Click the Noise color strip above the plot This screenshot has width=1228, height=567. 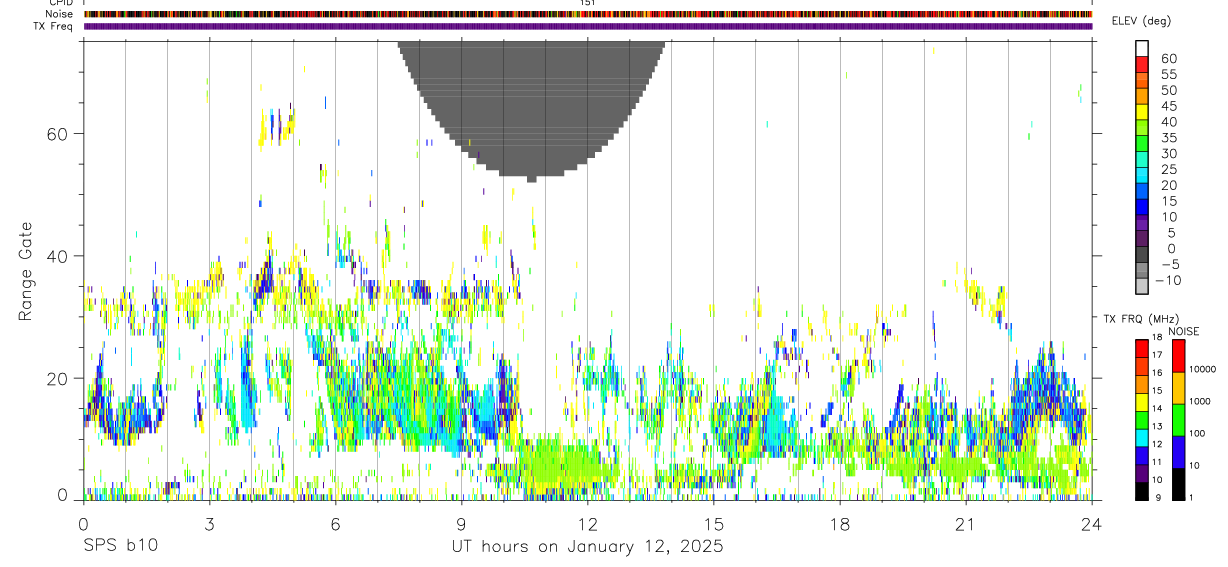coord(588,14)
